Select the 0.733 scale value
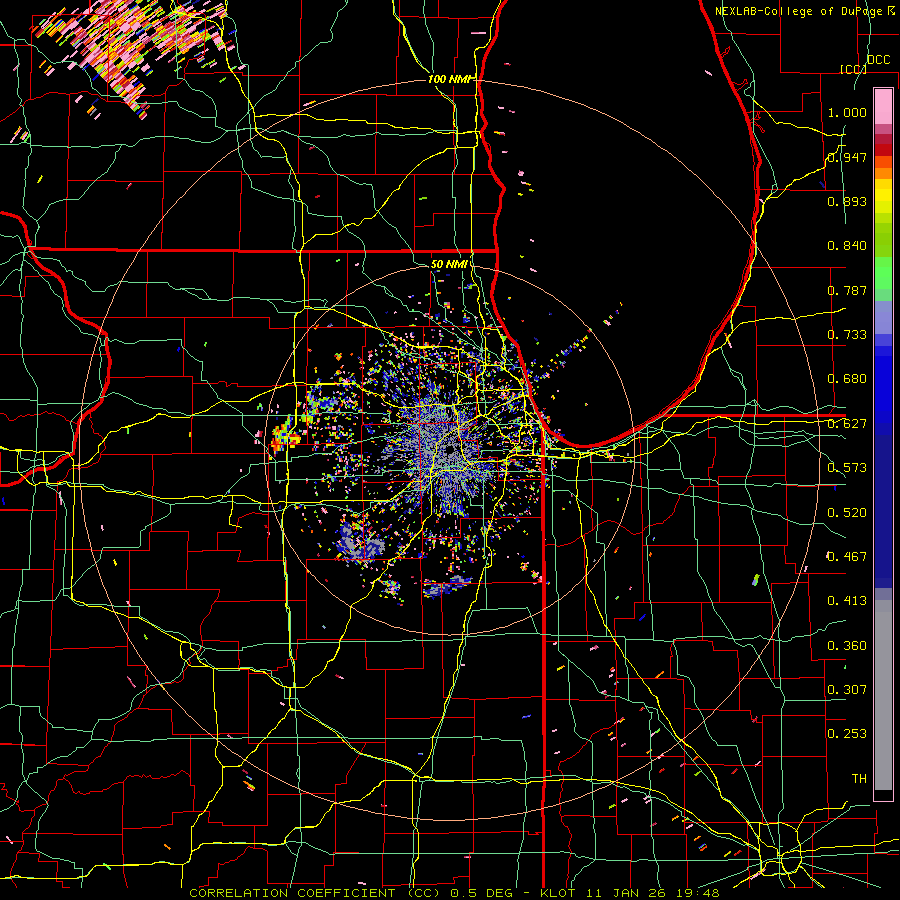900x900 pixels. click(847, 335)
